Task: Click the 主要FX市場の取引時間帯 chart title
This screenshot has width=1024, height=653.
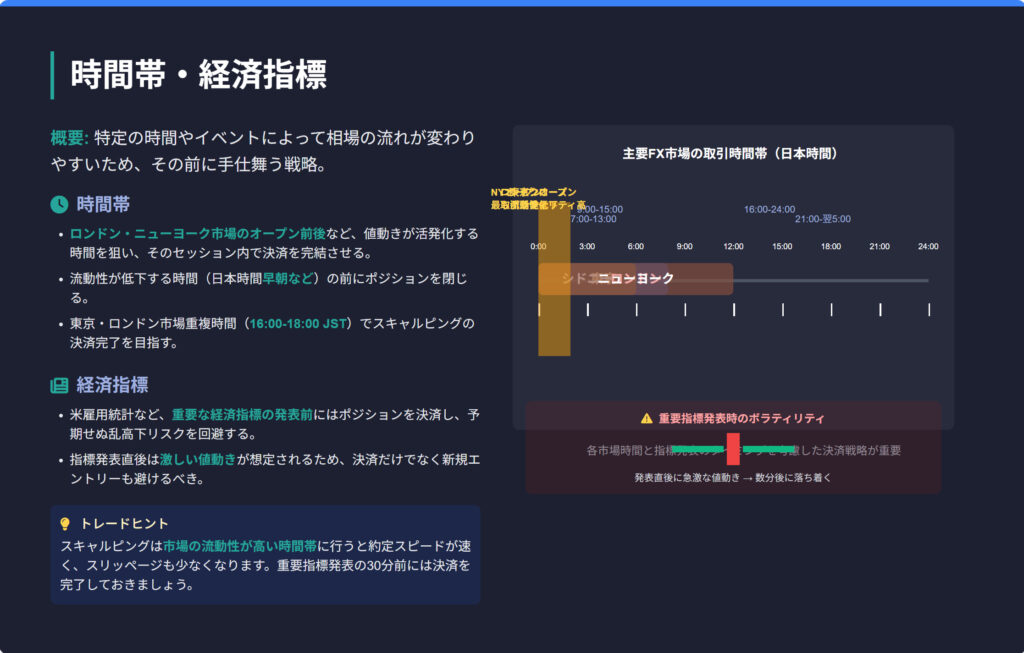Action: point(729,154)
